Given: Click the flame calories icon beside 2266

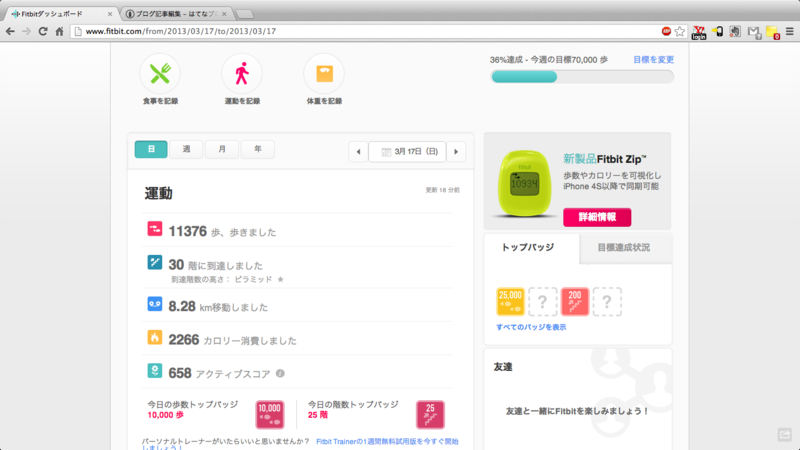Looking at the screenshot, I should [x=155, y=337].
